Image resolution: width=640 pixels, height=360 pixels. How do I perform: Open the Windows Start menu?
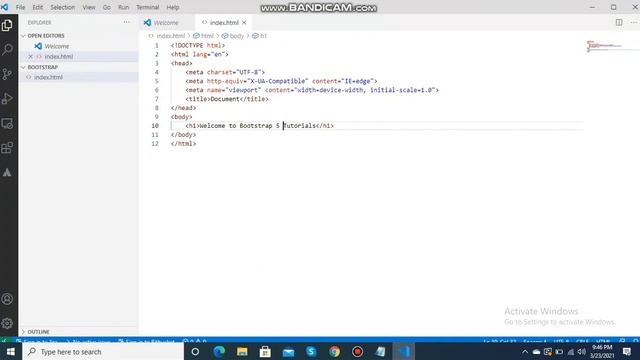coord(11,351)
